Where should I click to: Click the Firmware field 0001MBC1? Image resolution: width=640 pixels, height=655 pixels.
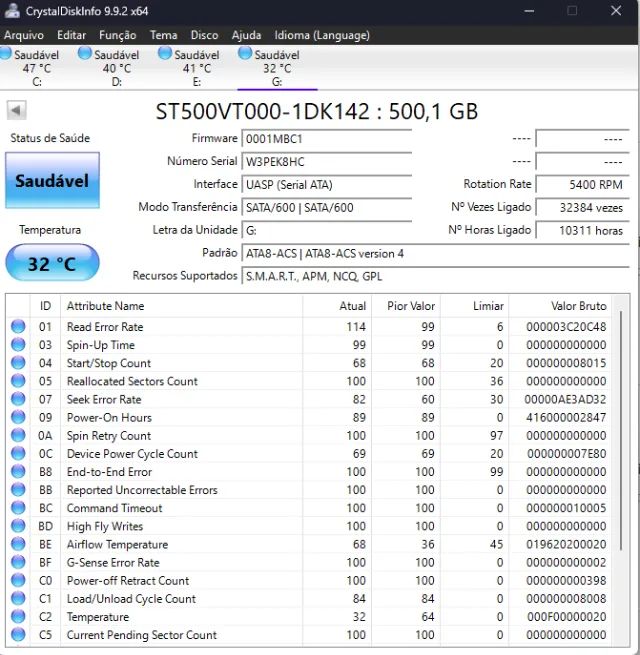point(327,138)
